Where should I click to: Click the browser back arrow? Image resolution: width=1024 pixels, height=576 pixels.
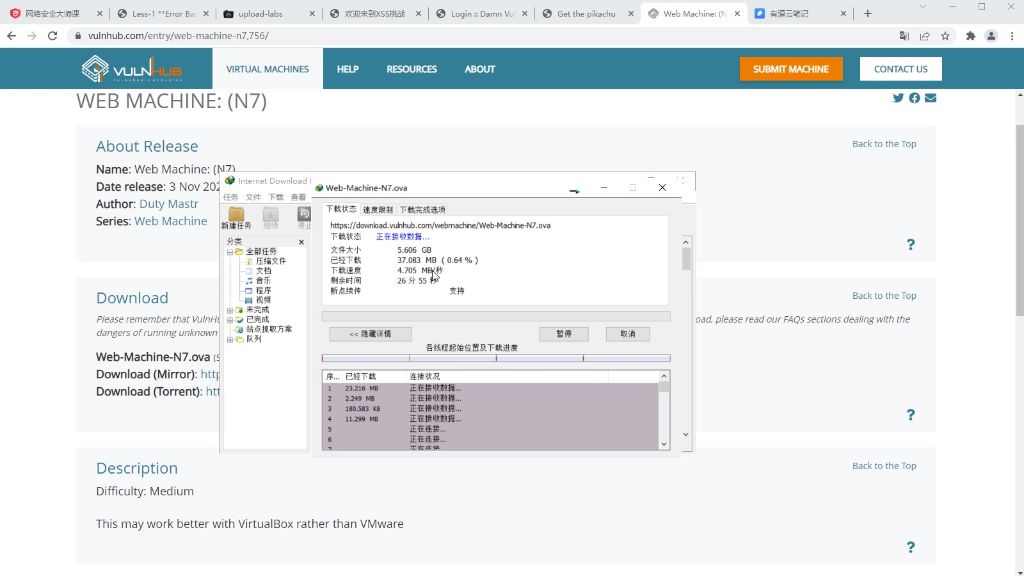pos(11,36)
